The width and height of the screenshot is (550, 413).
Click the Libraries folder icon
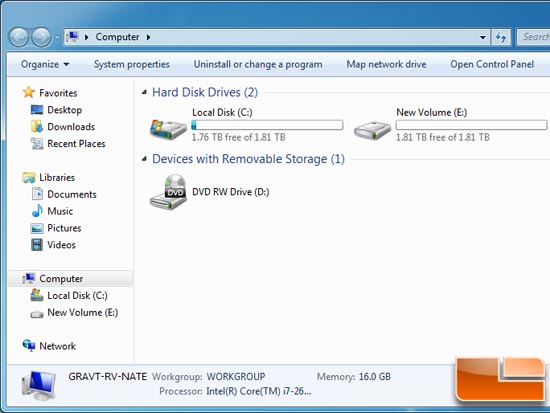point(28,177)
